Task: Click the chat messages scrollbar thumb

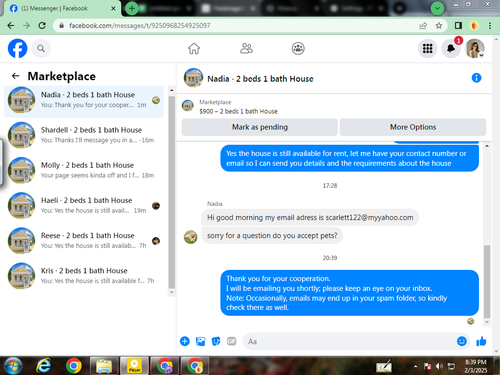Action: (x=487, y=282)
